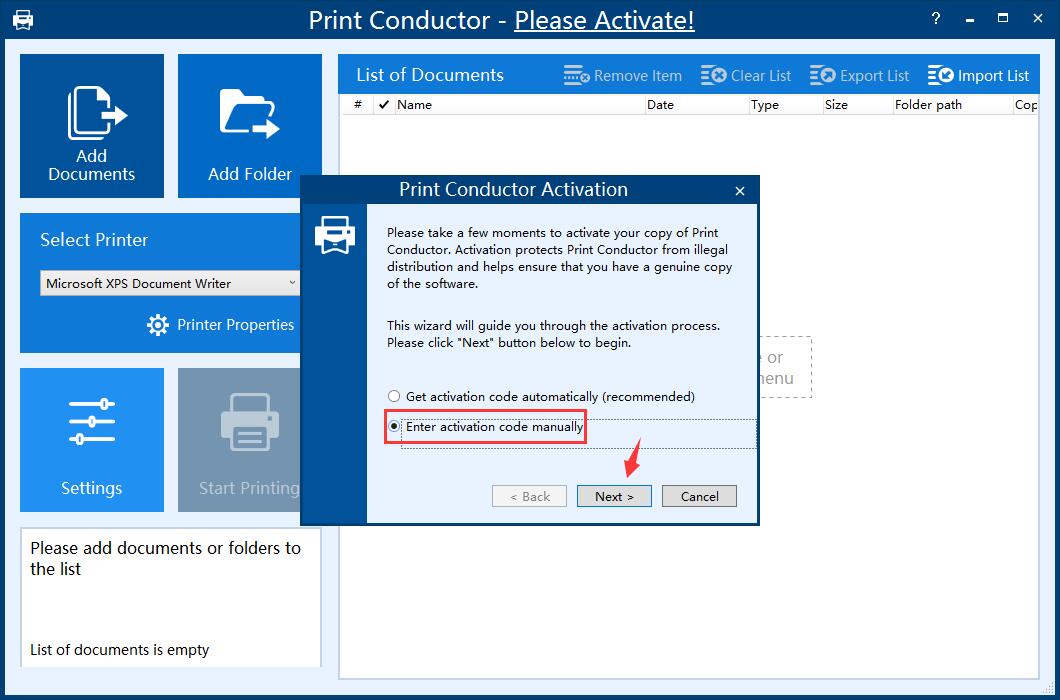Select Get activation code automatically option

tap(541, 397)
